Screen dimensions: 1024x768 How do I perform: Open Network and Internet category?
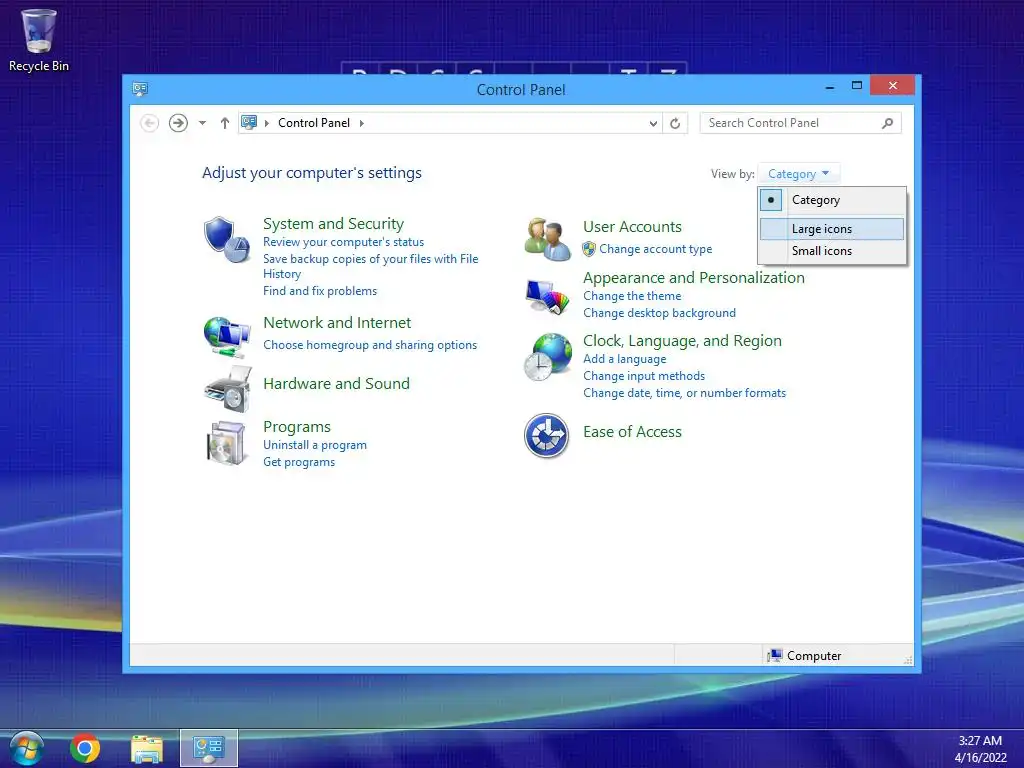pos(337,323)
